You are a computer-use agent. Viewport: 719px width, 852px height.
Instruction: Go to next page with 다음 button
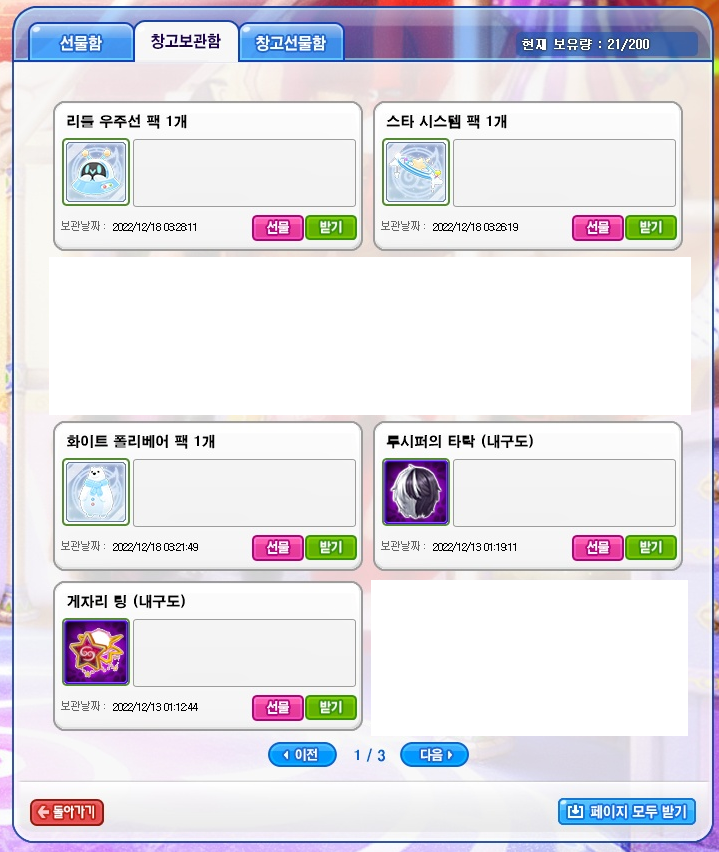434,755
